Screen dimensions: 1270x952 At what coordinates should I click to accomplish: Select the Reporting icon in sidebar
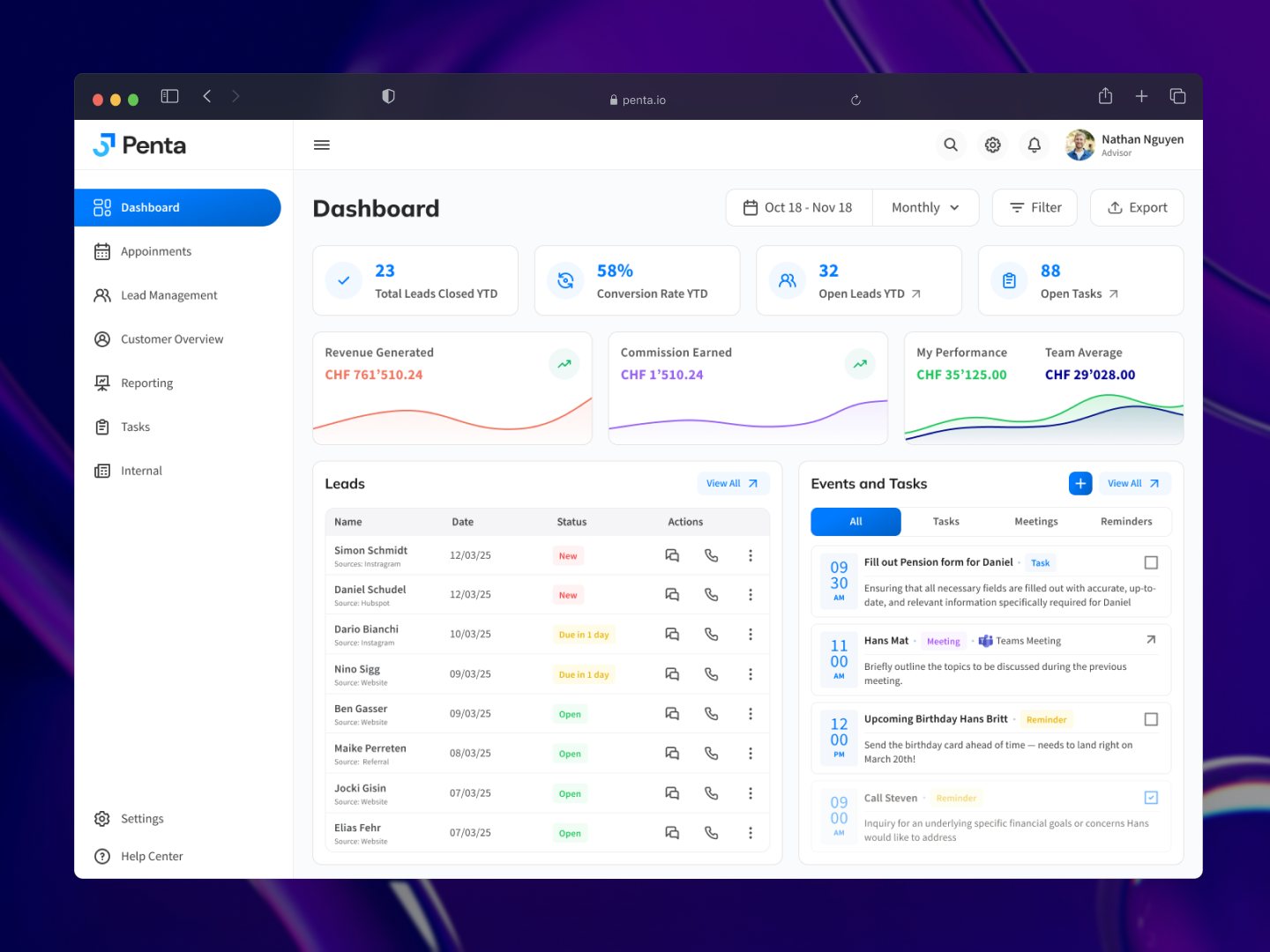click(103, 383)
